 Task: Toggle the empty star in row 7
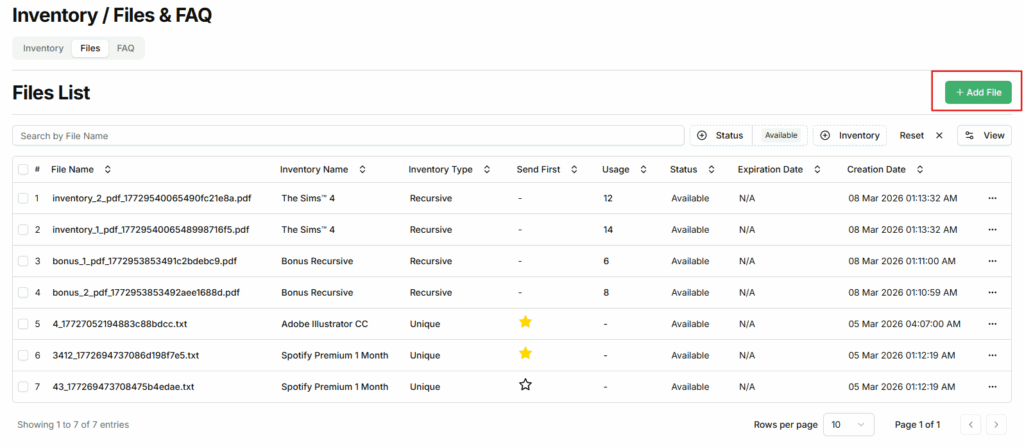coord(525,385)
